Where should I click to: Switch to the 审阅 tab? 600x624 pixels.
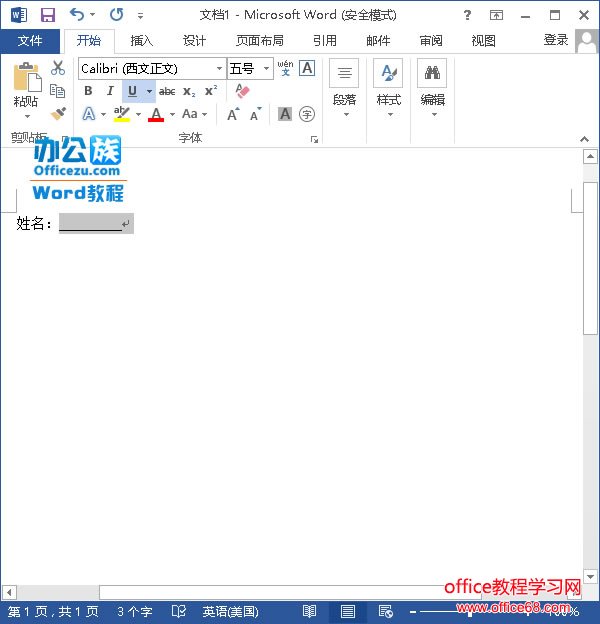pos(431,41)
